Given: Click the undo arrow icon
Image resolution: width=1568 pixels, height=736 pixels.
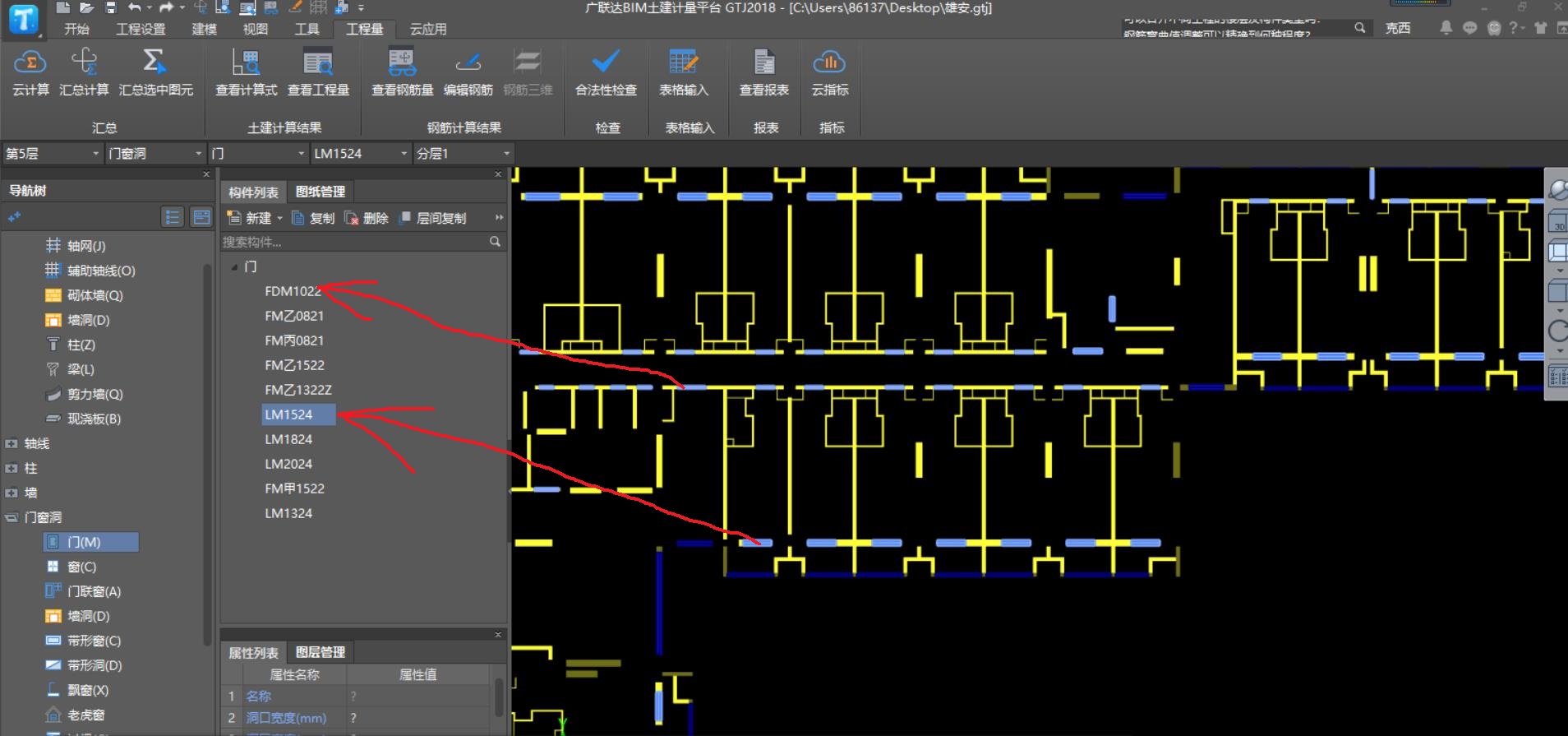Looking at the screenshot, I should pos(135,7).
